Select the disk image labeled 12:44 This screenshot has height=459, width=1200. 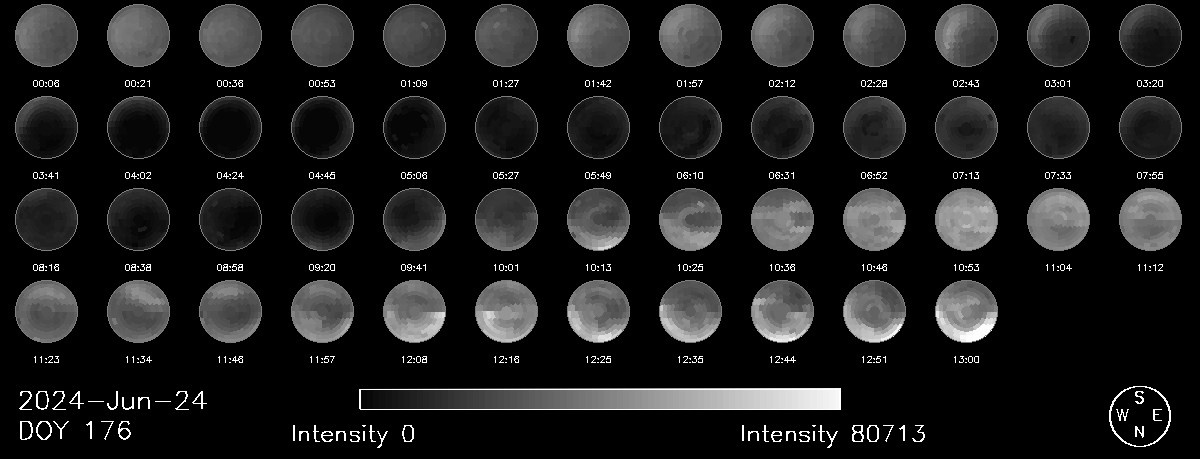[782, 312]
